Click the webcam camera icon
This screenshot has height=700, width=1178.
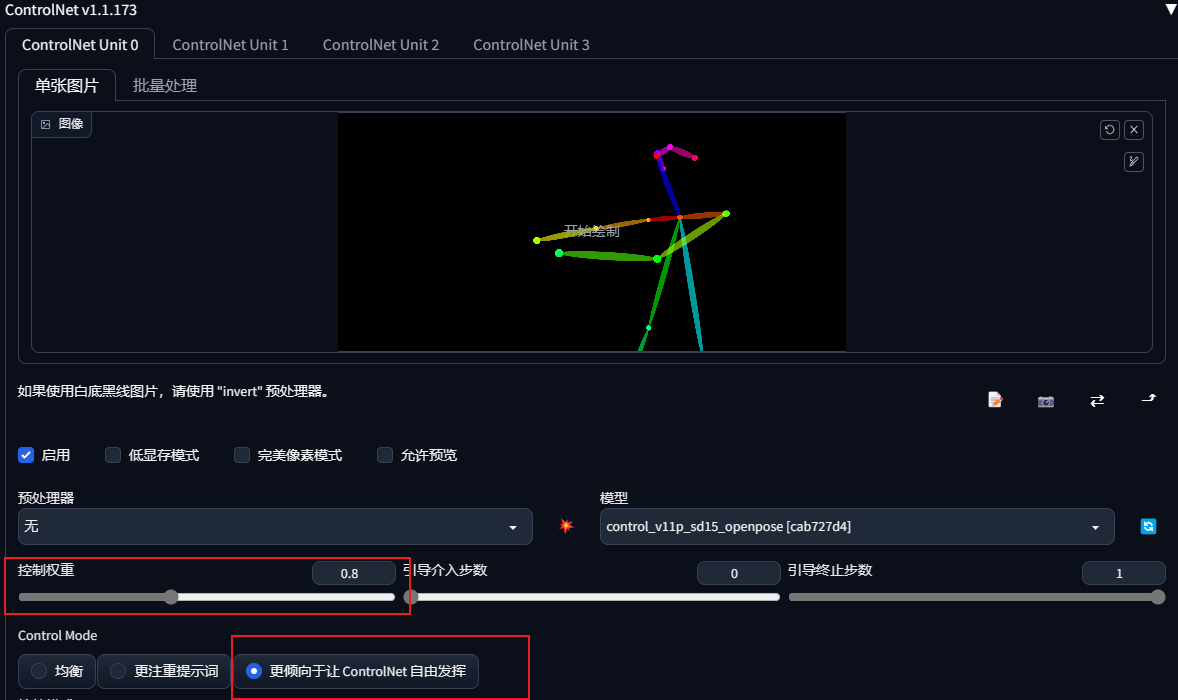tap(1046, 401)
